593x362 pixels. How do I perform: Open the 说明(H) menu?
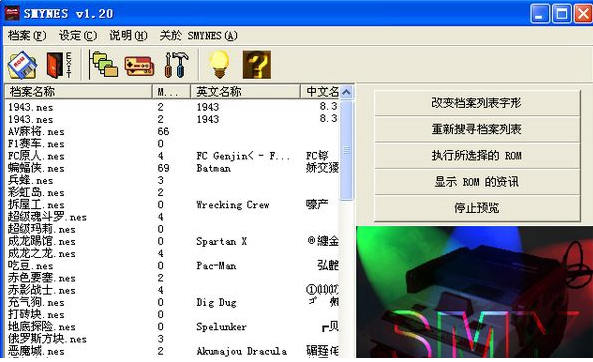128,36
